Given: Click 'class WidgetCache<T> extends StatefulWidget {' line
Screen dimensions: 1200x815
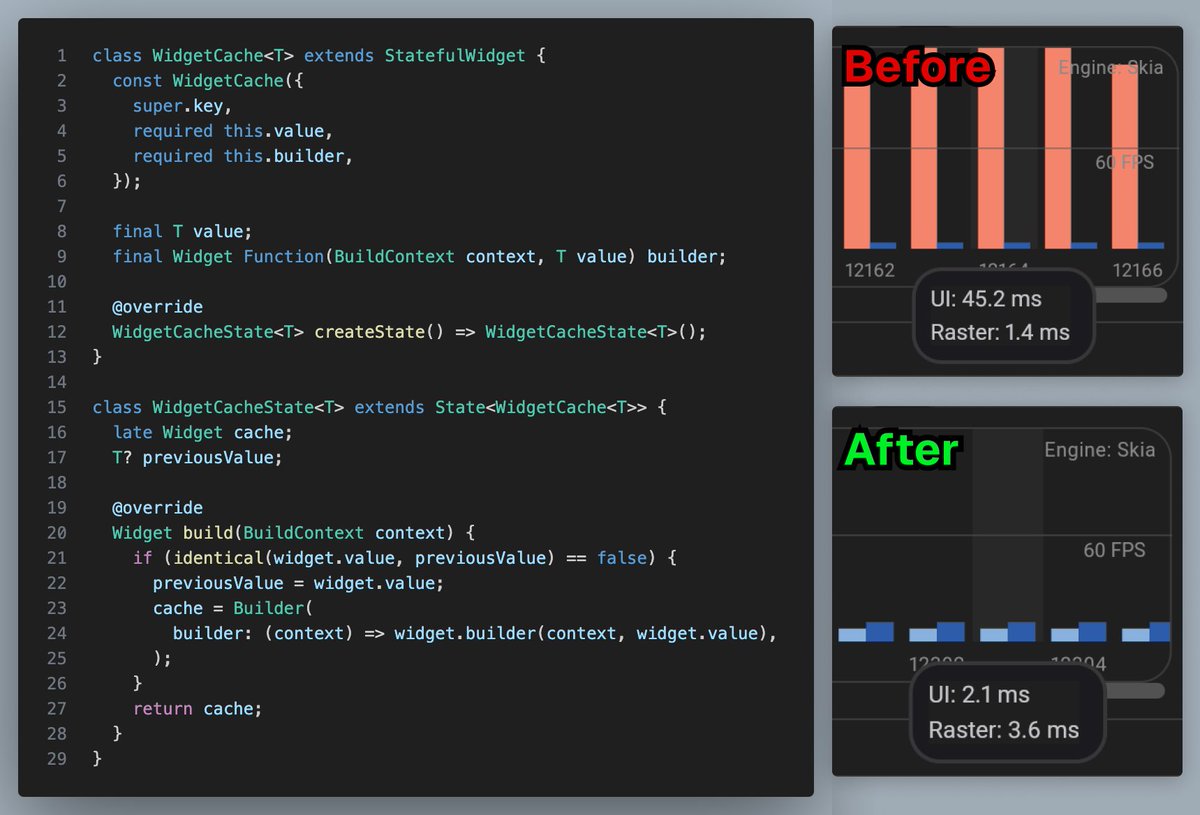Looking at the screenshot, I should (x=319, y=55).
